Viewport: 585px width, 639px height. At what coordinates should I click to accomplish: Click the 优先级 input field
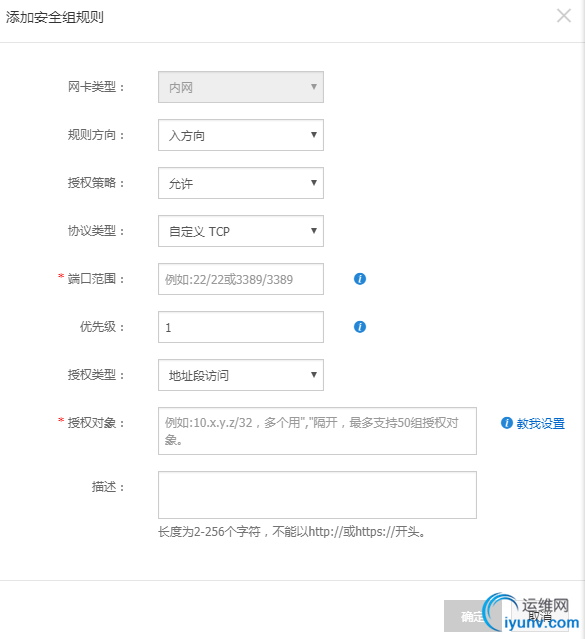point(241,327)
